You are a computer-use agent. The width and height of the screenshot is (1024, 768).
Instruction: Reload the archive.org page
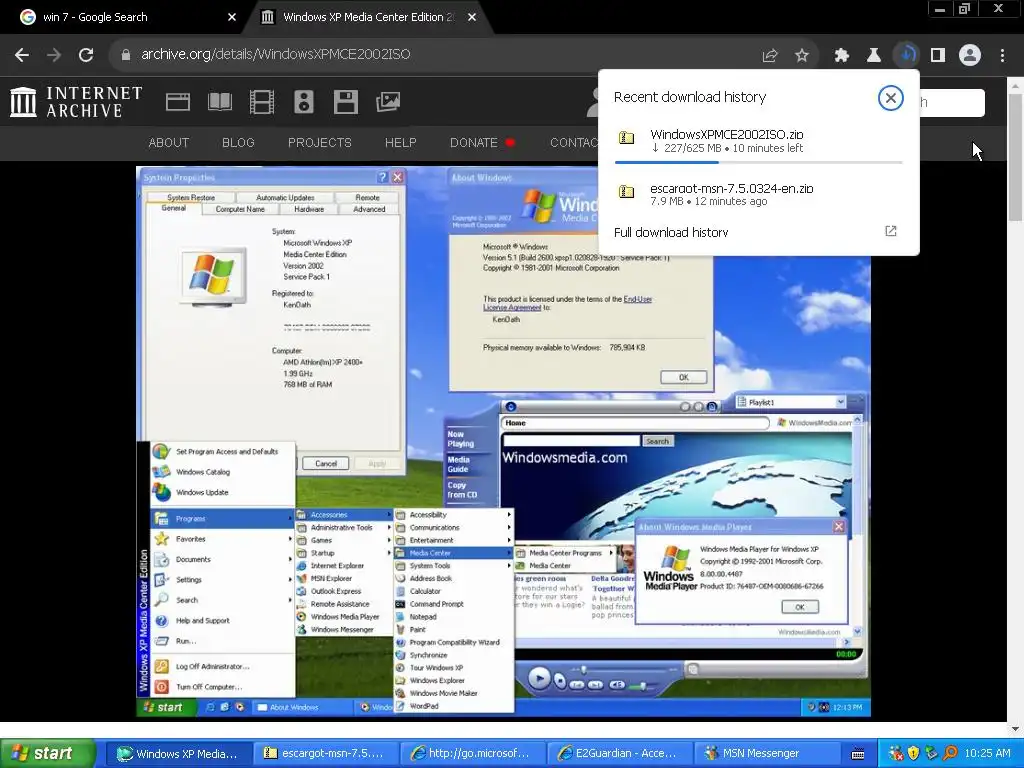[x=86, y=55]
